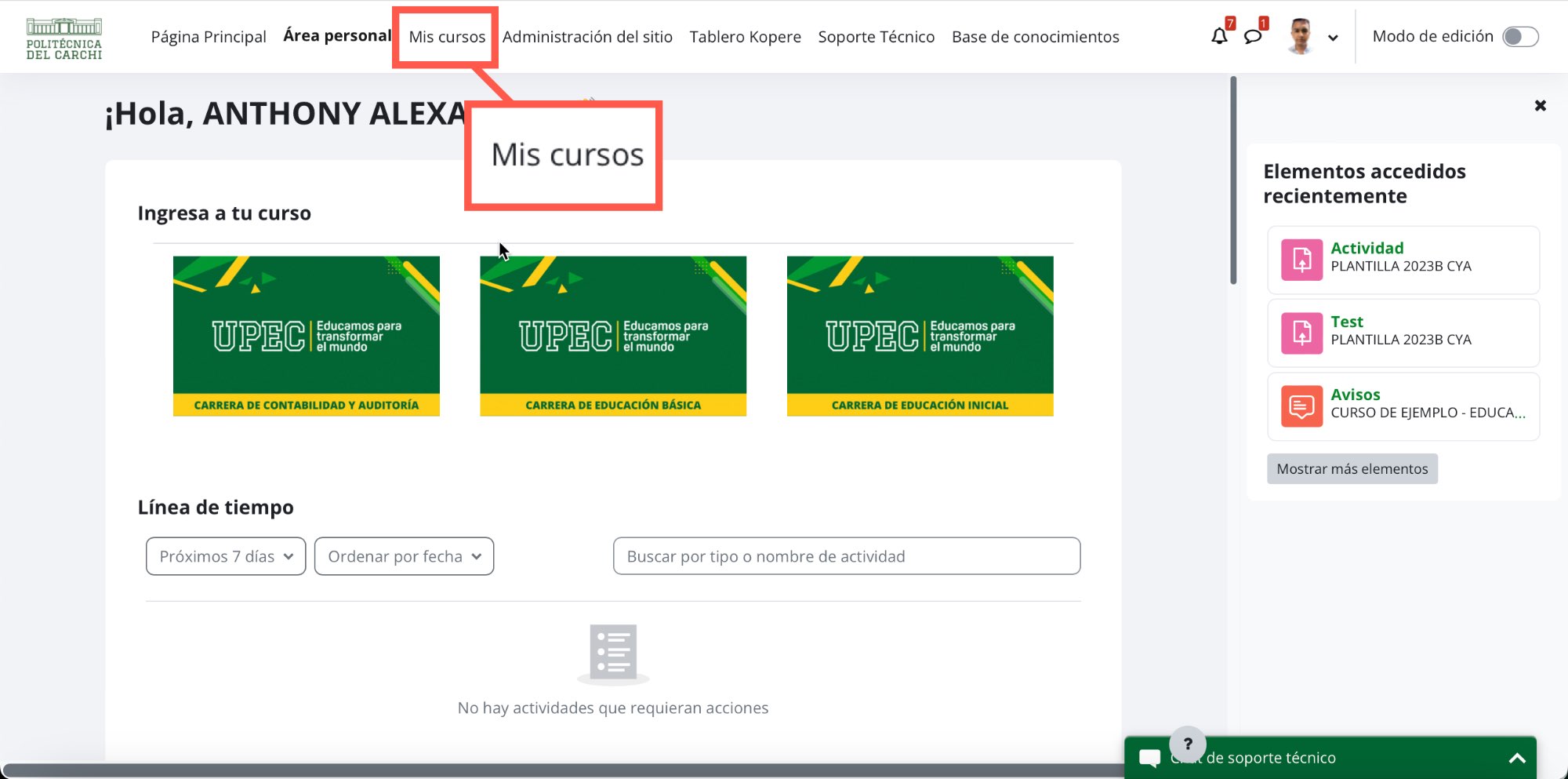Click the chat bubble icon in support bar

tap(1149, 758)
